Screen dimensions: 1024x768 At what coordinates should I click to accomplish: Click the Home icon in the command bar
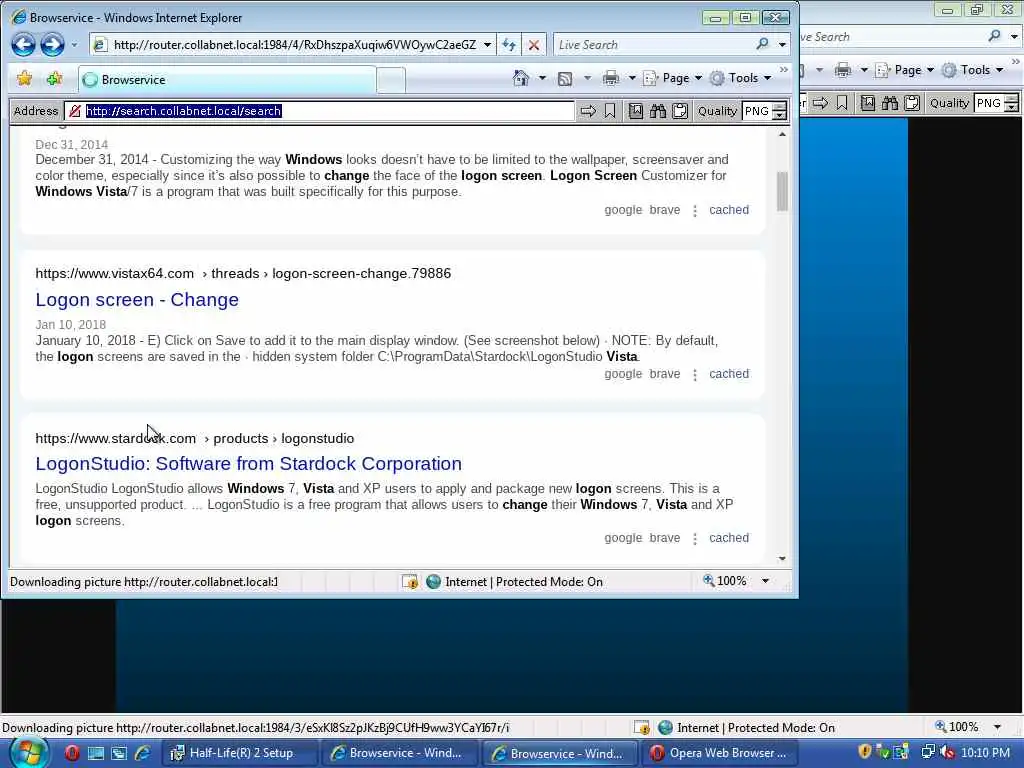520,78
